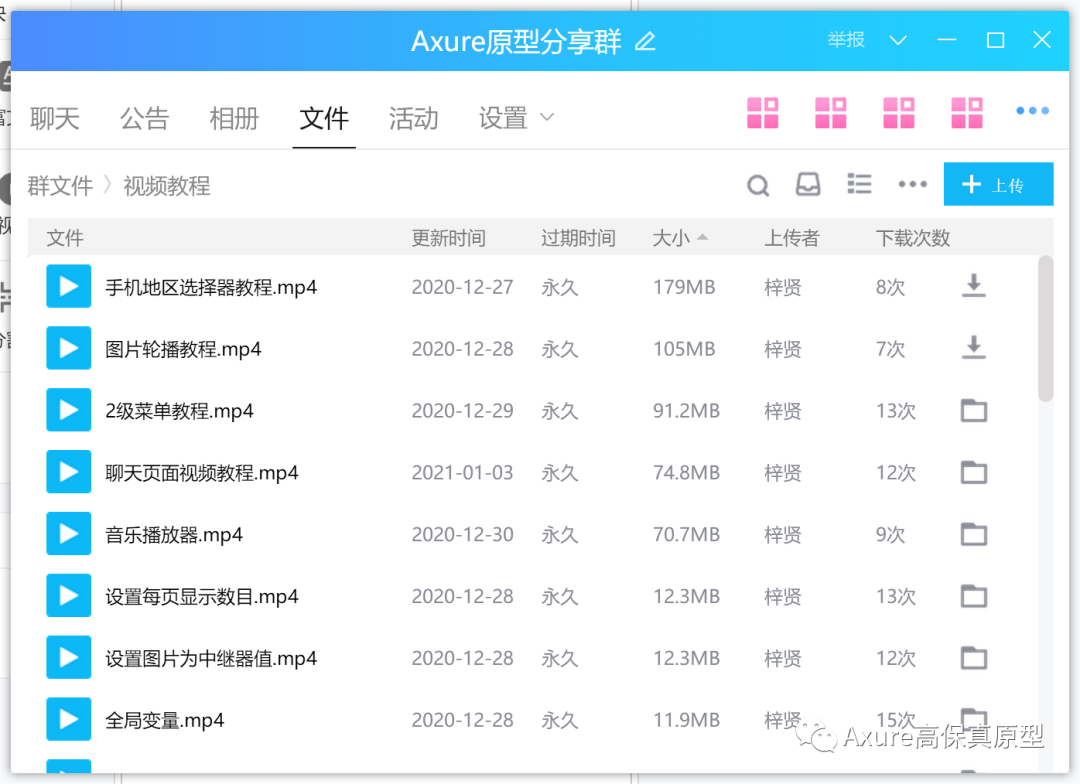Play 2级菜单教程.mp4 video icon
The image size is (1080, 784).
click(x=68, y=410)
